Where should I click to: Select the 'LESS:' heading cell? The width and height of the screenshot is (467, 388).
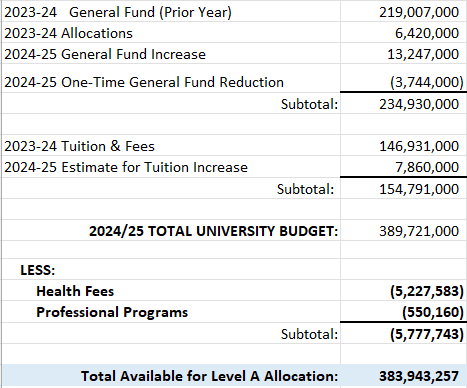point(38,270)
